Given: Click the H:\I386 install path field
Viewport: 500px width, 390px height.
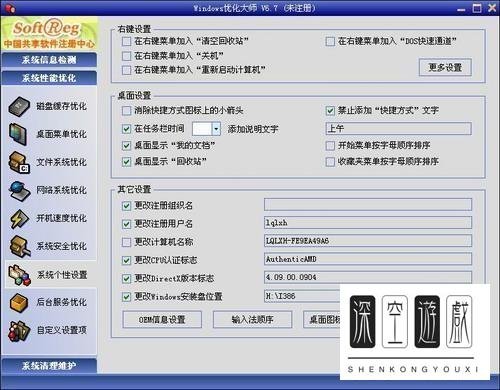Looking at the screenshot, I should click(x=302, y=296).
